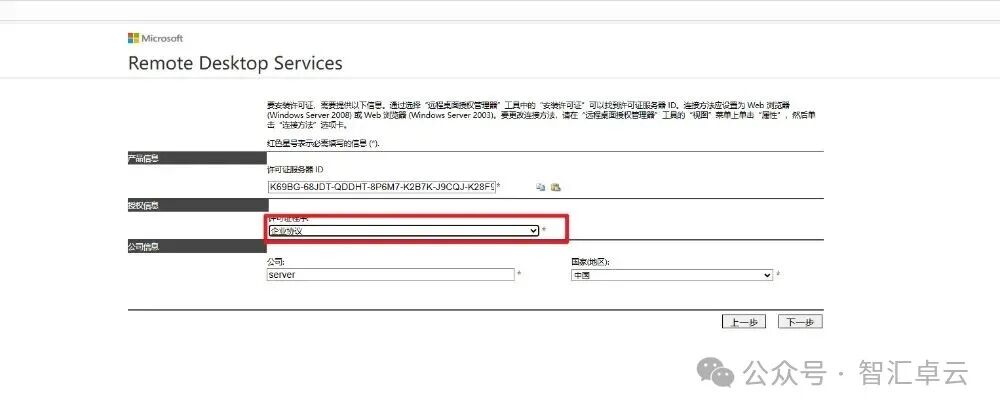The image size is (1000, 413).
Task: Click the copy icon beside license server ID
Action: tap(541, 187)
